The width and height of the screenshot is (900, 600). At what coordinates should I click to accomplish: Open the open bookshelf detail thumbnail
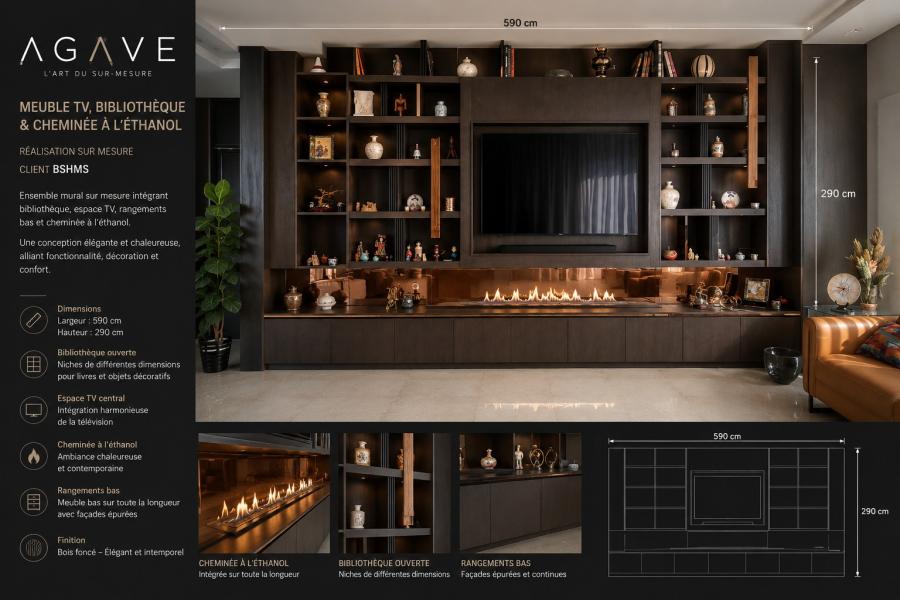(x=395, y=493)
